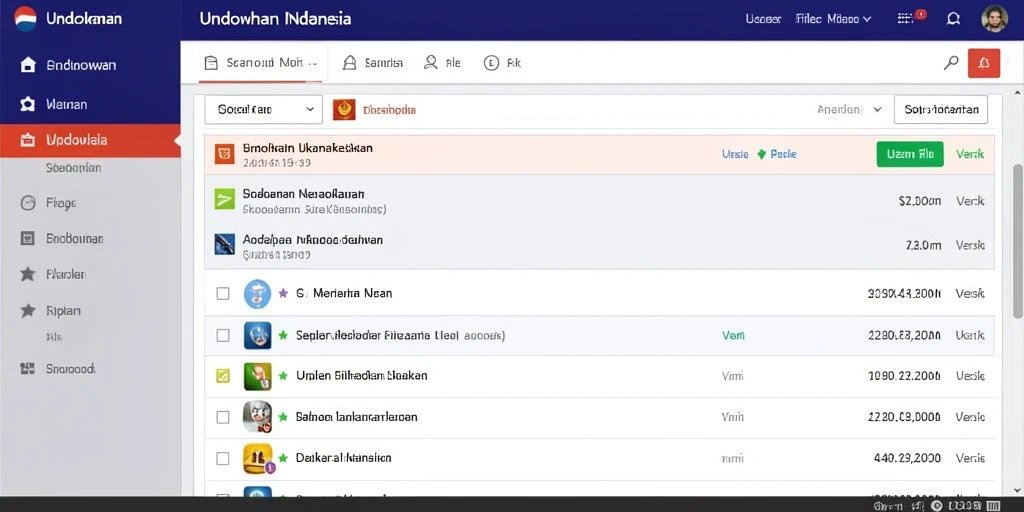Image resolution: width=1024 pixels, height=512 pixels.
Task: Click the Bnobounan sidebar icon
Action: click(x=27, y=238)
